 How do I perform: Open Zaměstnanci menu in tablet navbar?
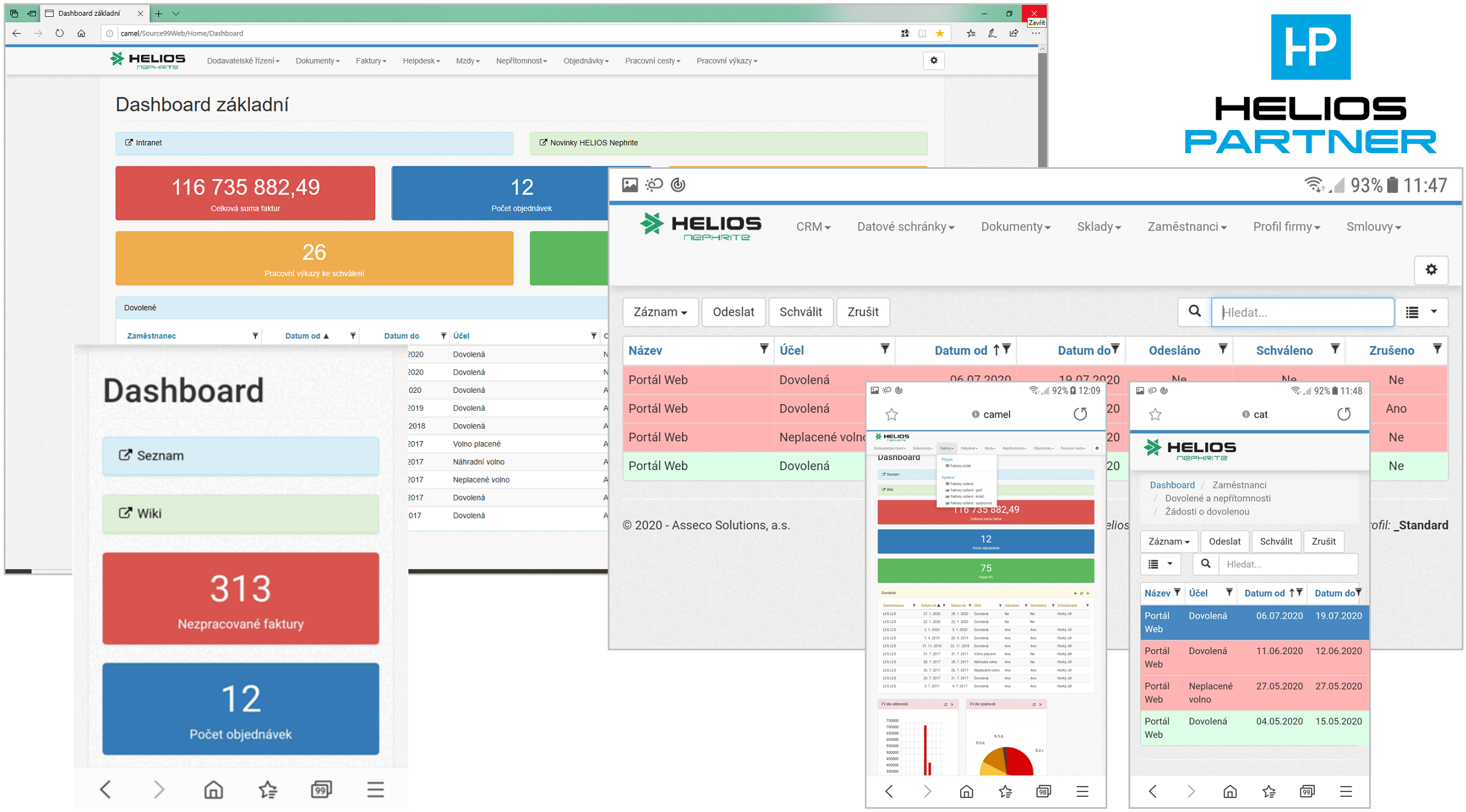pos(1187,227)
